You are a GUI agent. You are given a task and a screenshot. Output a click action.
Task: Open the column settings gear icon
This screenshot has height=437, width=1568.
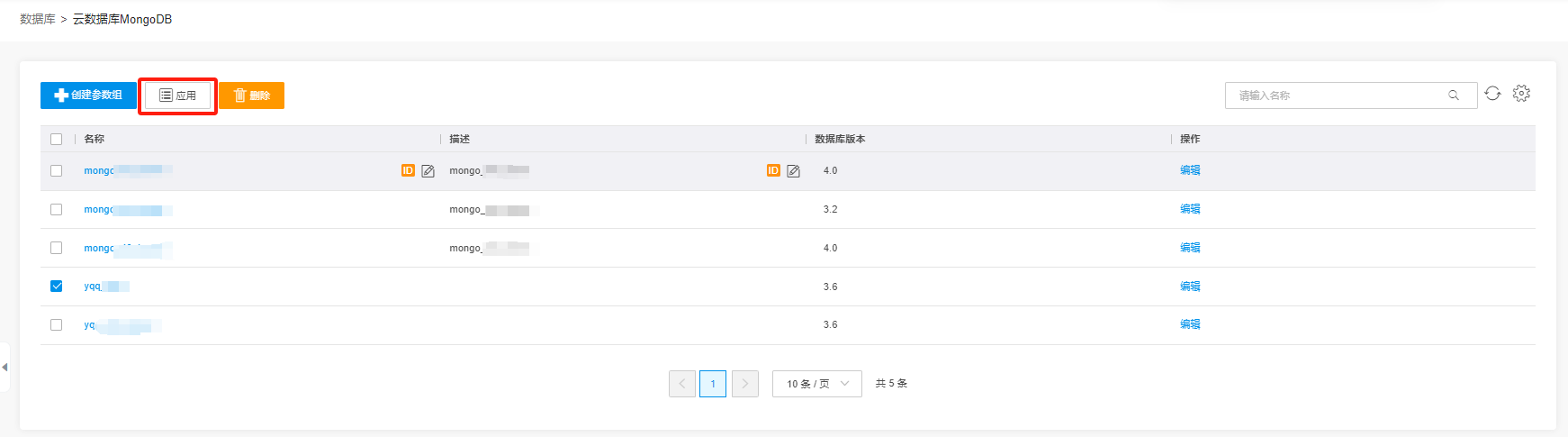point(1521,94)
